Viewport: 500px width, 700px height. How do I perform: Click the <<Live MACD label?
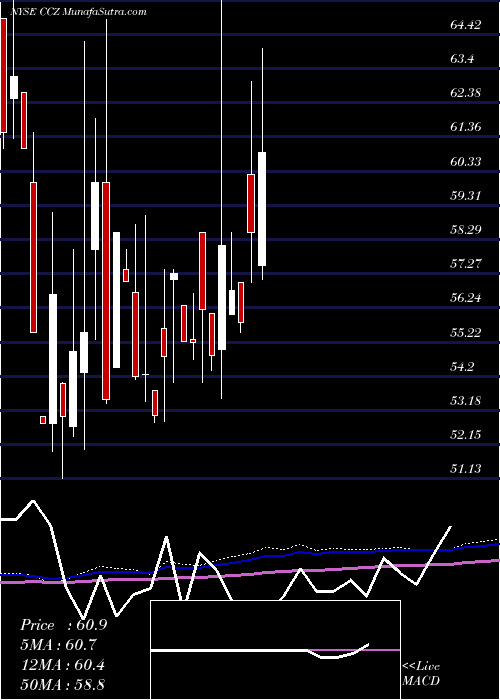(421, 674)
